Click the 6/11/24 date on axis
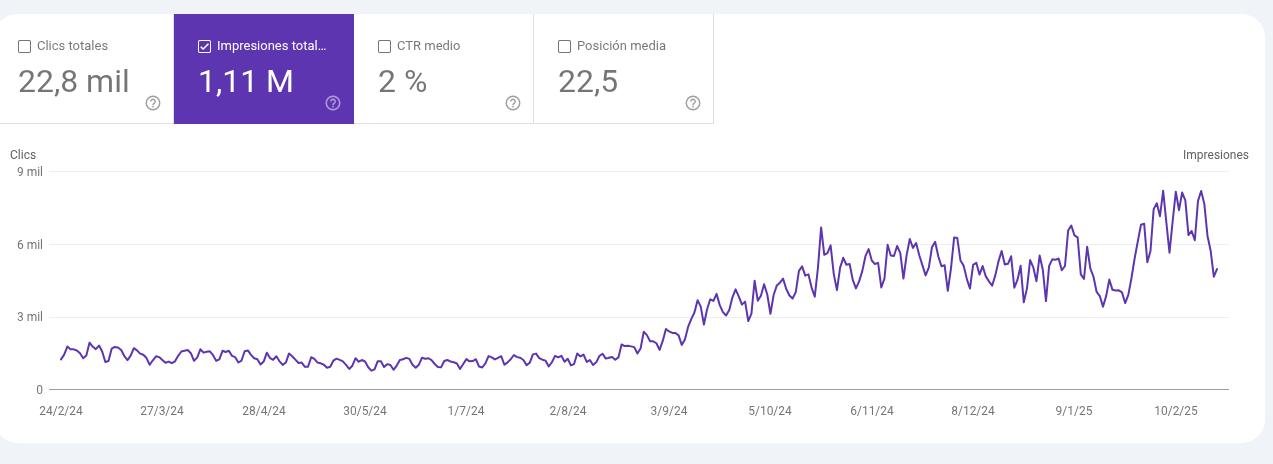 pos(871,411)
